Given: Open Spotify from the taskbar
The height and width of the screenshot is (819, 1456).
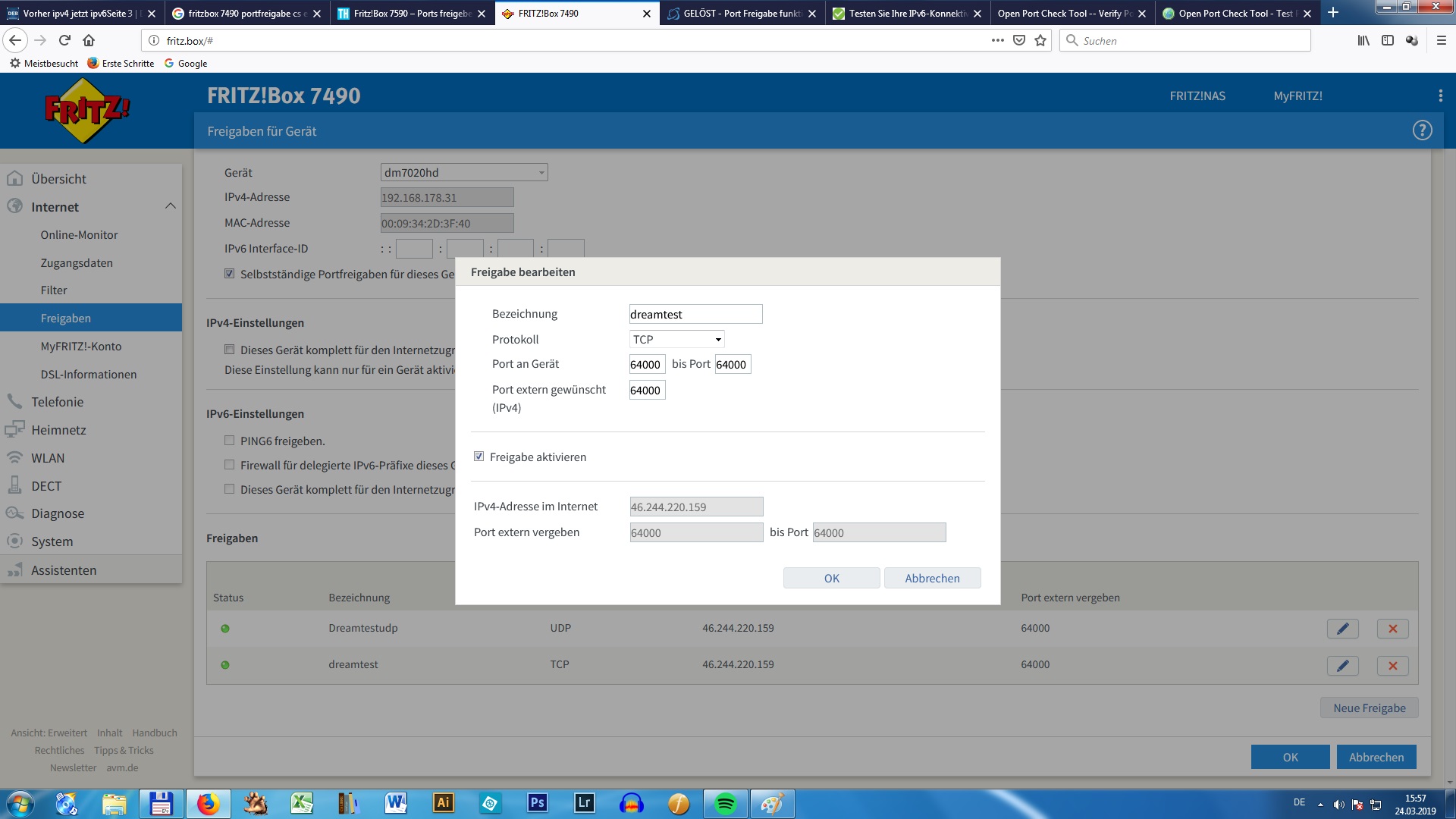Looking at the screenshot, I should 725,803.
